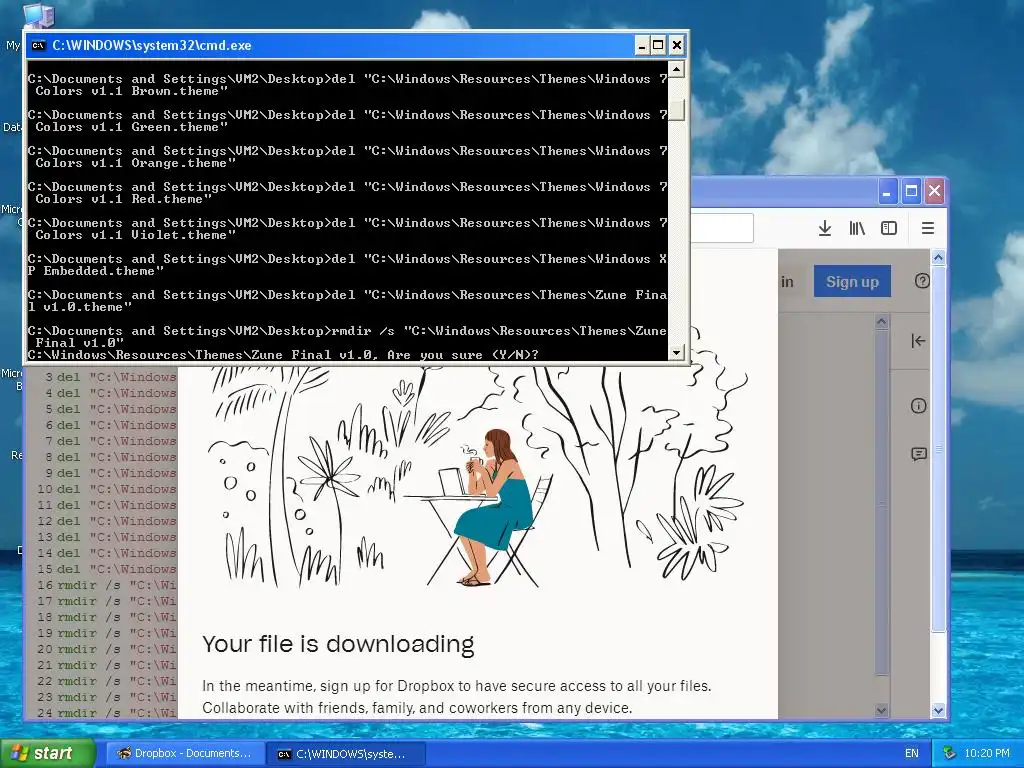Minimize the Firefox window
The width and height of the screenshot is (1024, 768).
pos(887,191)
